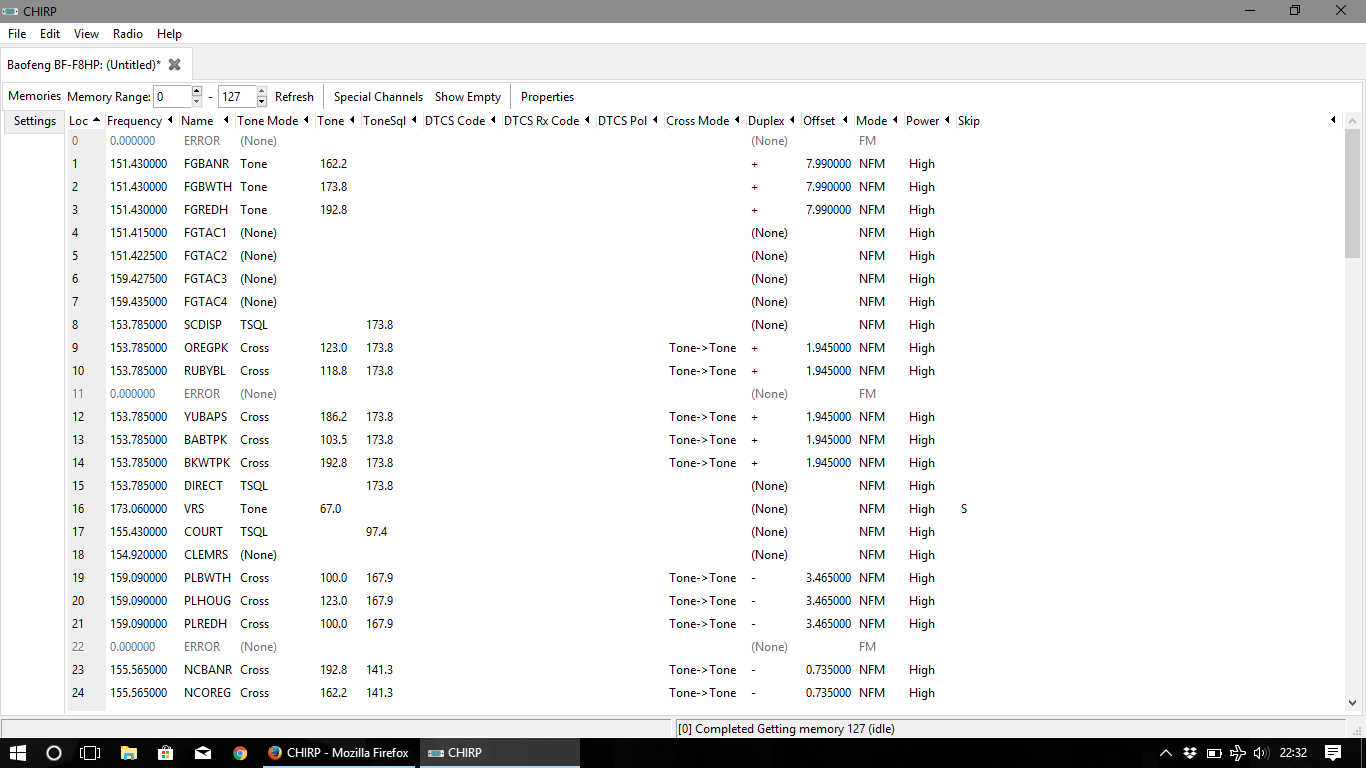Viewport: 1366px width, 768px height.
Task: Select SCDISP TSQL tone mode cell
Action: [254, 325]
